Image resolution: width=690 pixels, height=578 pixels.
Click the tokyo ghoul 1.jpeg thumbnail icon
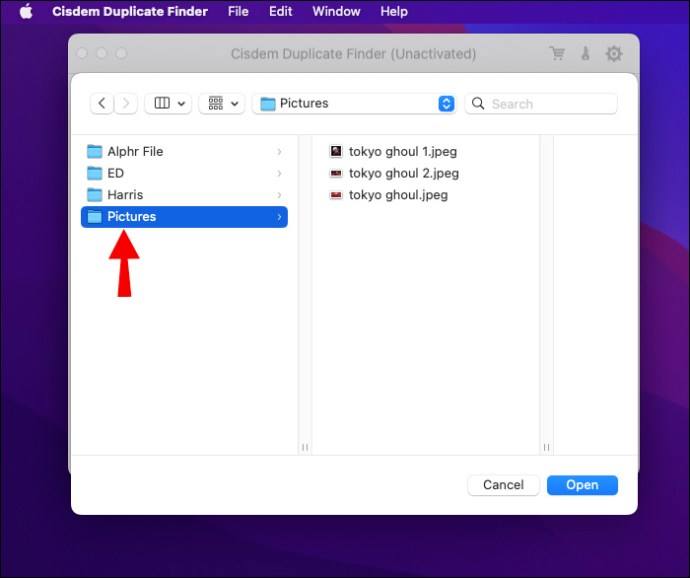[x=336, y=151]
